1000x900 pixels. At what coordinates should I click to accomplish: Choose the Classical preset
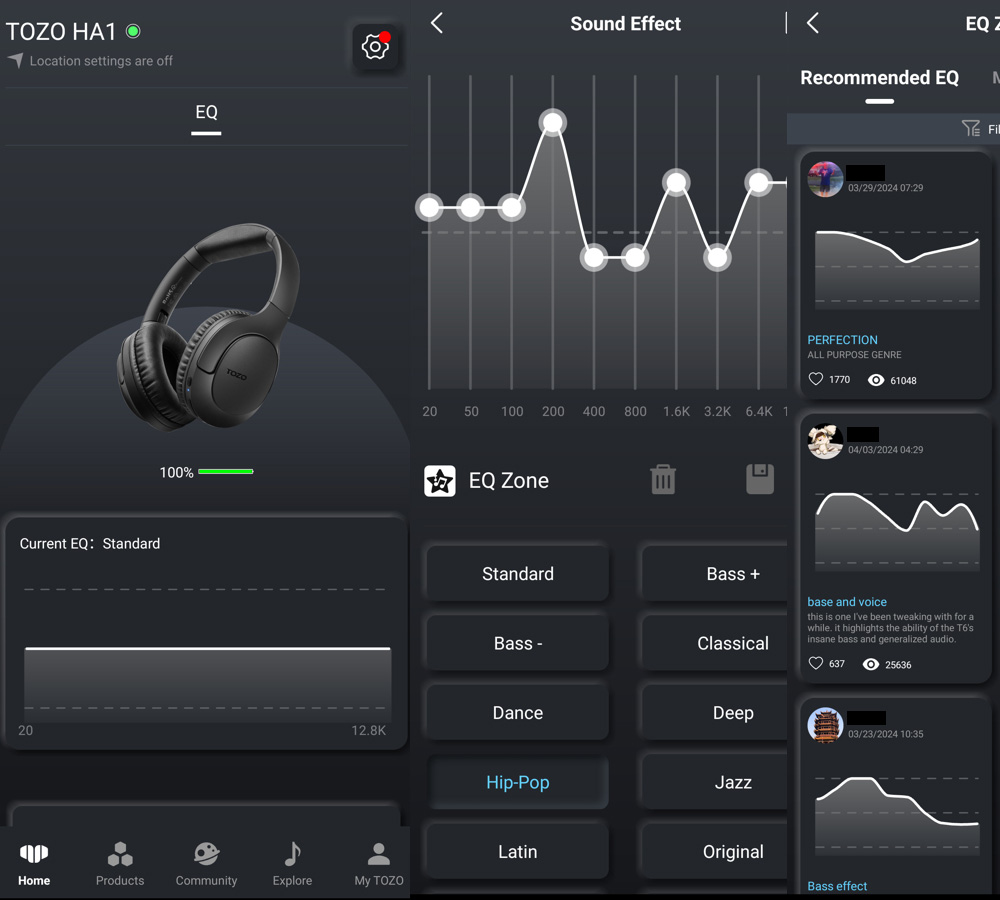(x=715, y=643)
